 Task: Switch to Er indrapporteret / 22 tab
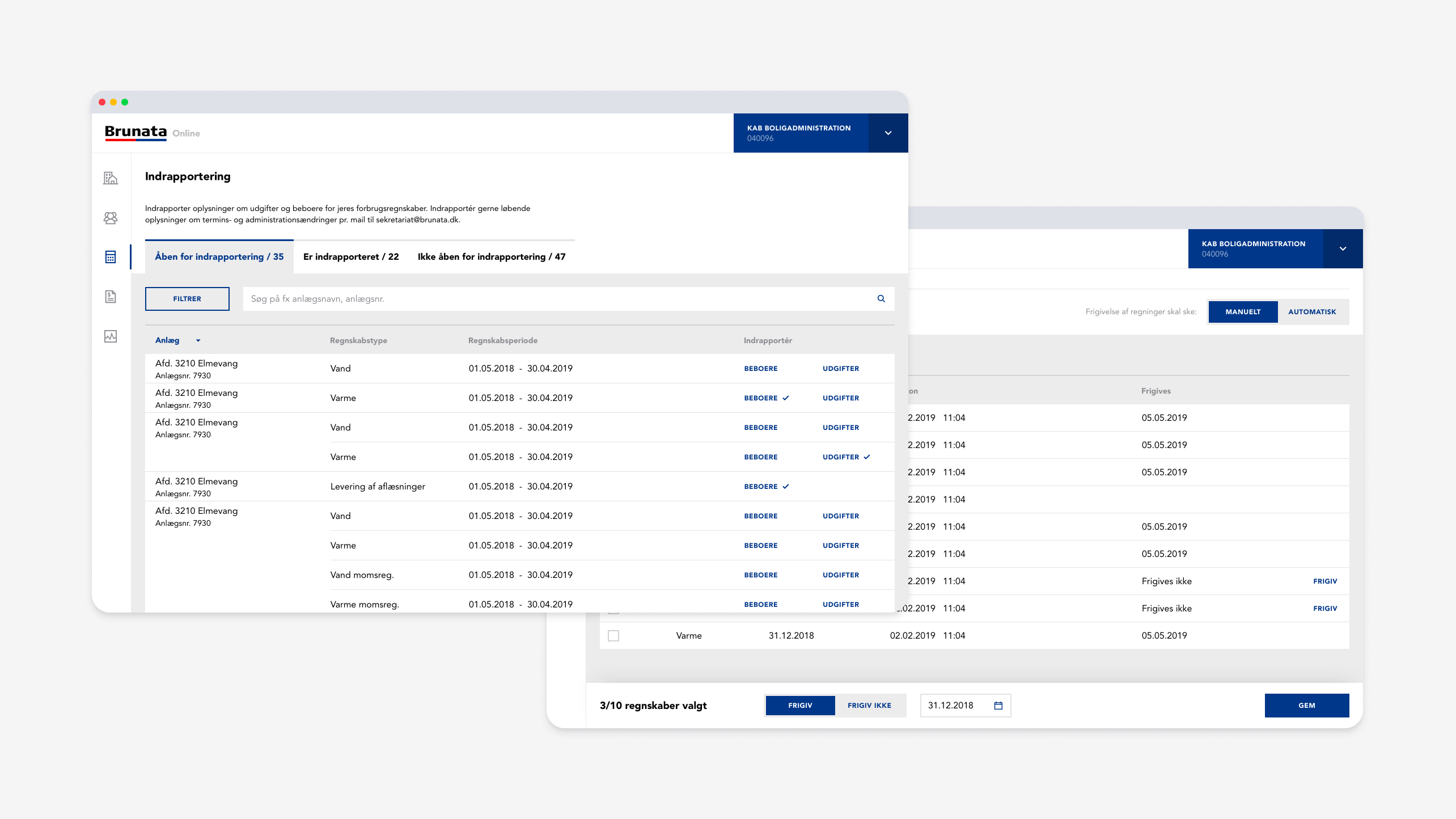(x=351, y=257)
